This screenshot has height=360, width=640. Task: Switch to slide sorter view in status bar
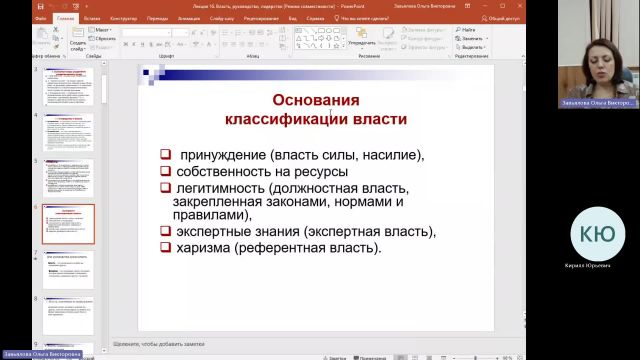coord(415,358)
